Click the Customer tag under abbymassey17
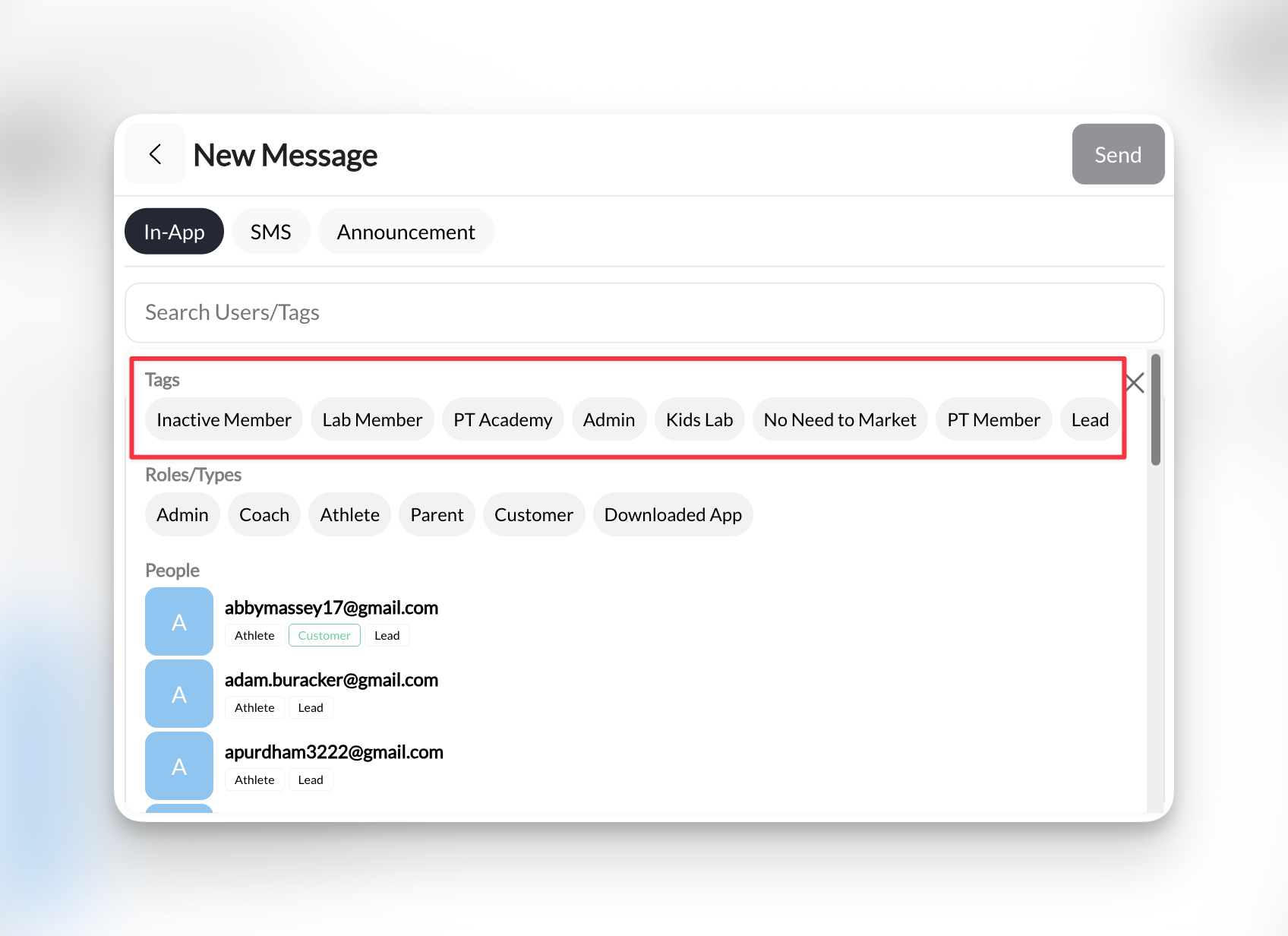Screen dimensions: 1288x936 tap(324, 635)
